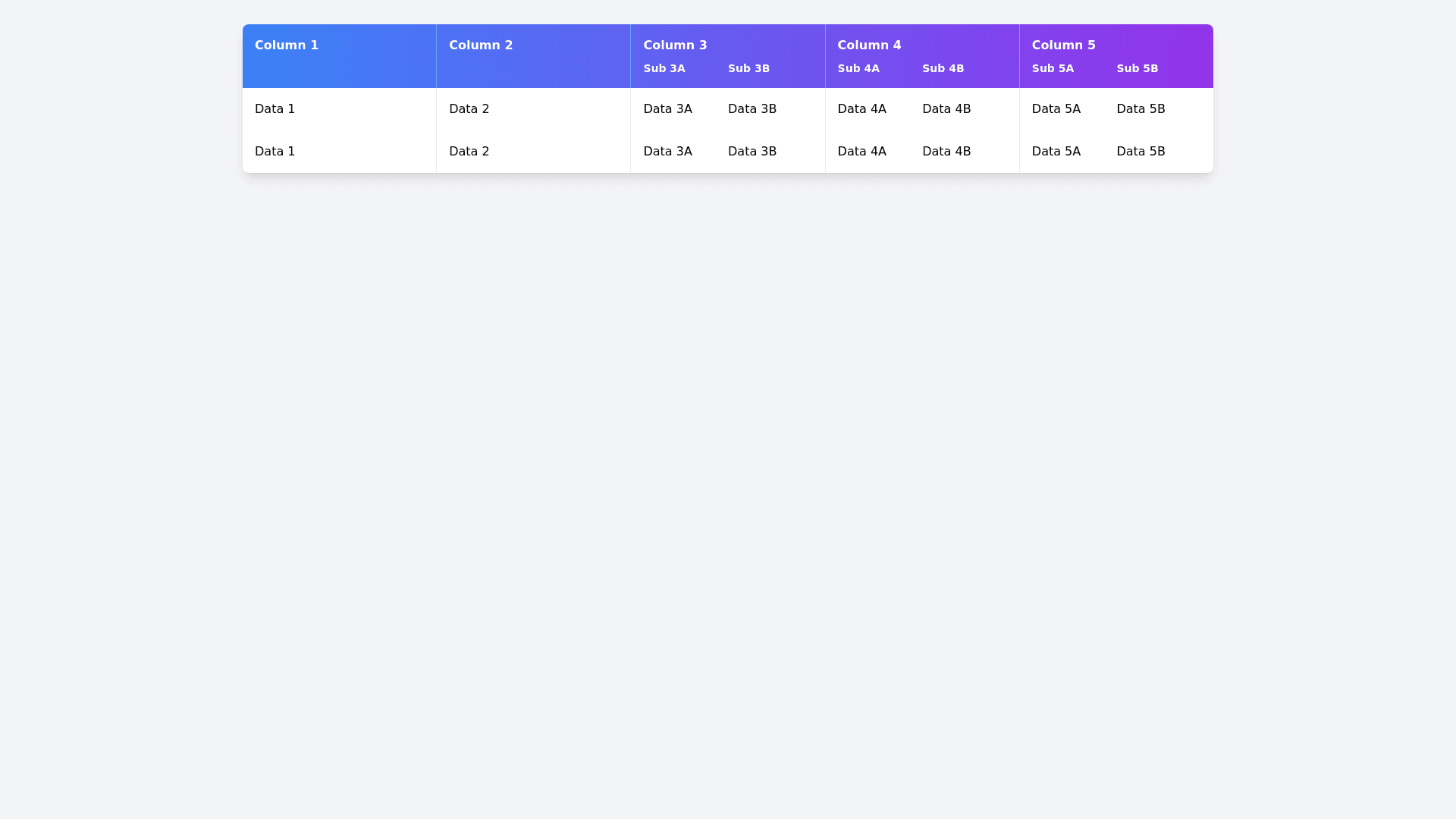The height and width of the screenshot is (819, 1456).
Task: Select the Sub 4B subheader
Action: (x=943, y=68)
